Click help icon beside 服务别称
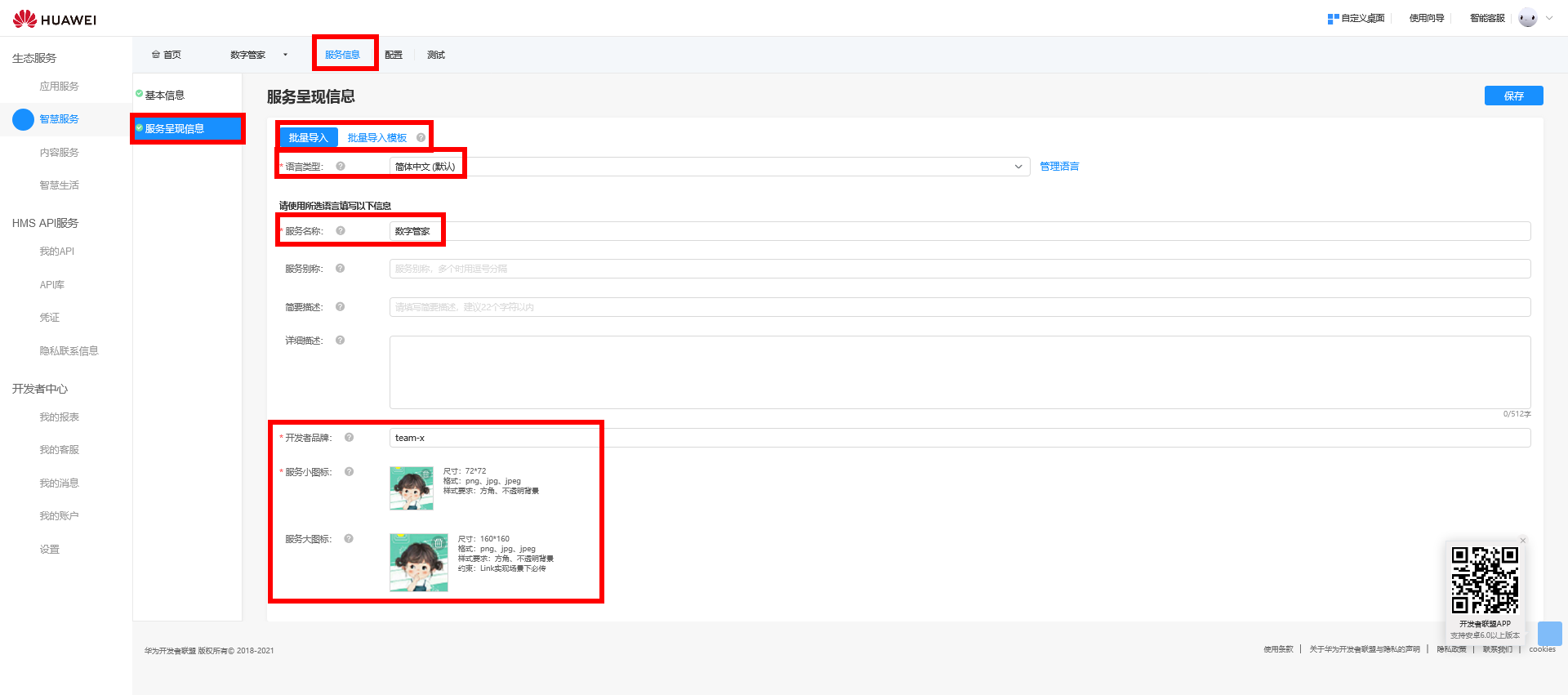1568x695 pixels. pos(341,268)
